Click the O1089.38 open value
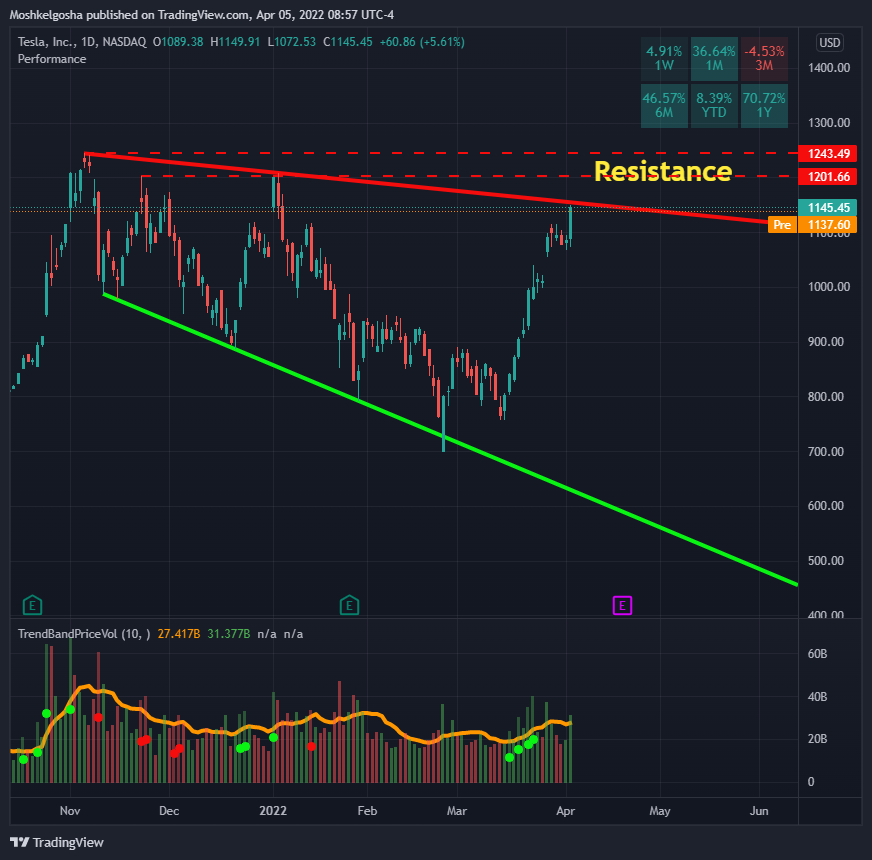 (x=178, y=42)
